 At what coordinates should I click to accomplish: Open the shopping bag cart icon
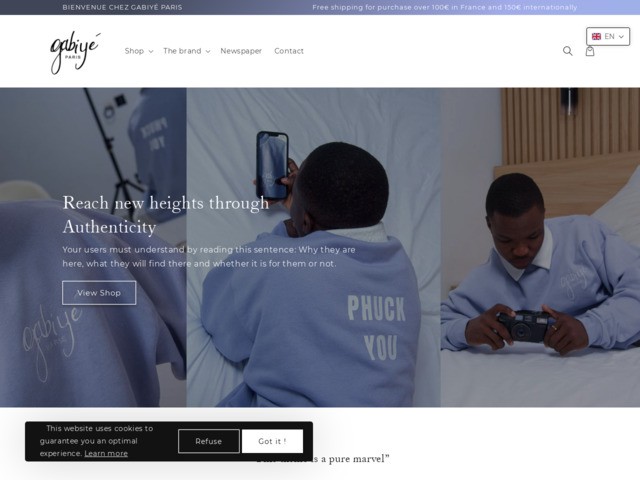pos(590,51)
